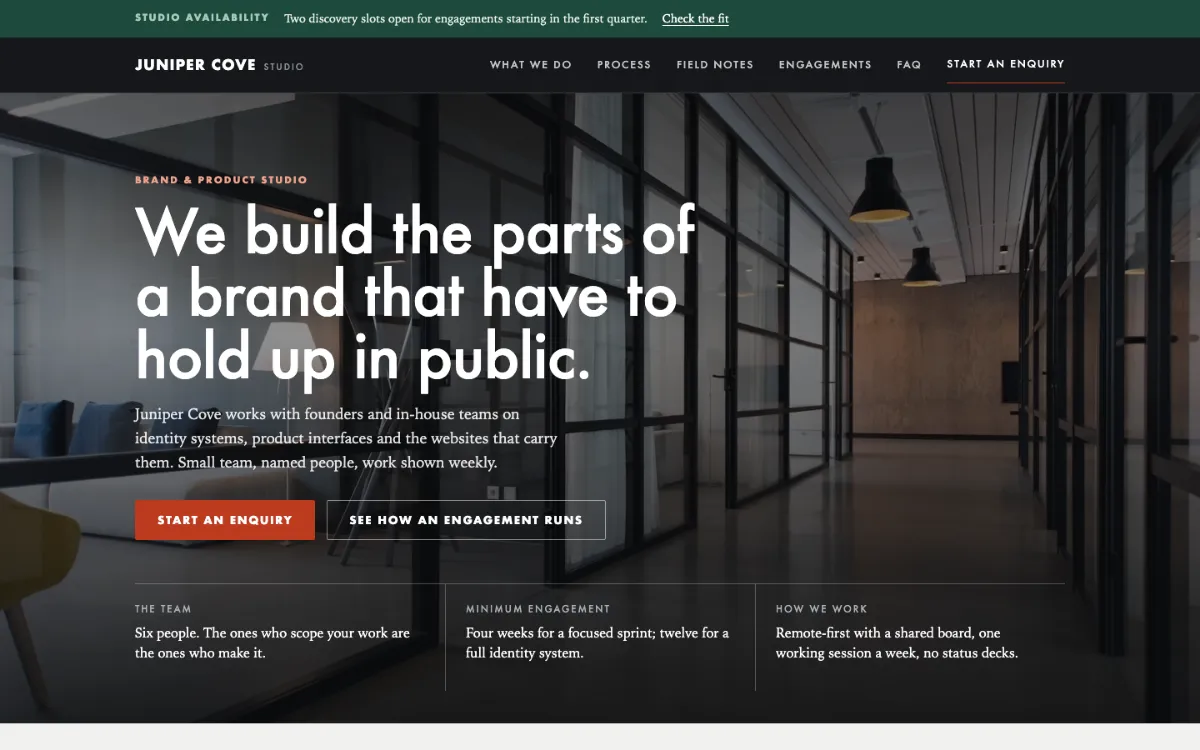The image size is (1200, 750).
Task: Open the Process nav item
Action: 624,65
